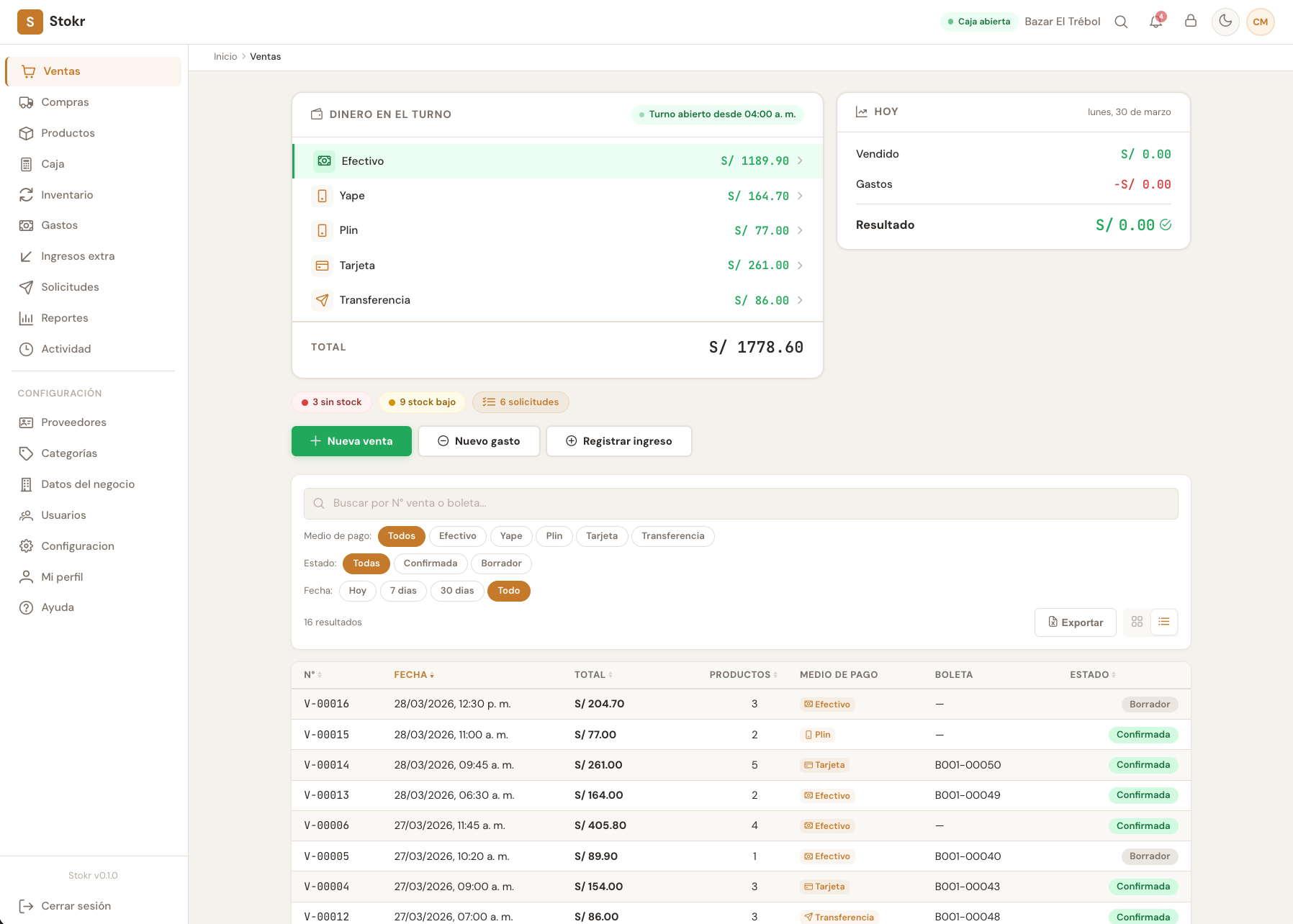Image resolution: width=1293 pixels, height=924 pixels.
Task: Open Inicio from the breadcrumb
Action: click(225, 56)
